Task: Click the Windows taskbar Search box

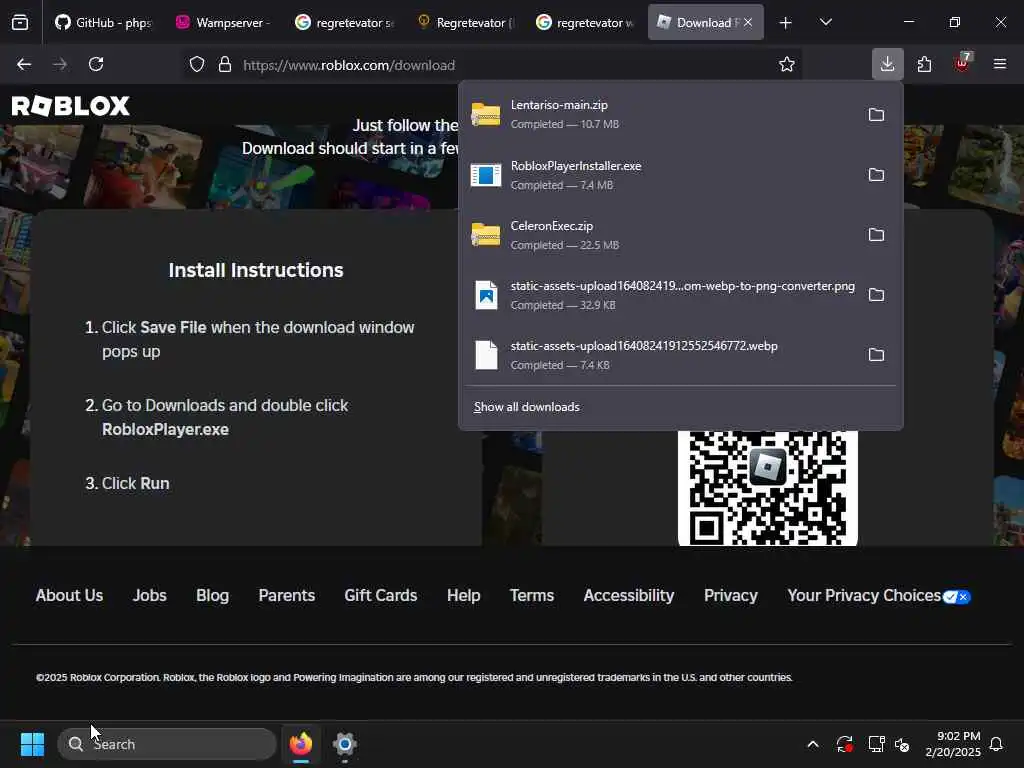Action: [167, 744]
